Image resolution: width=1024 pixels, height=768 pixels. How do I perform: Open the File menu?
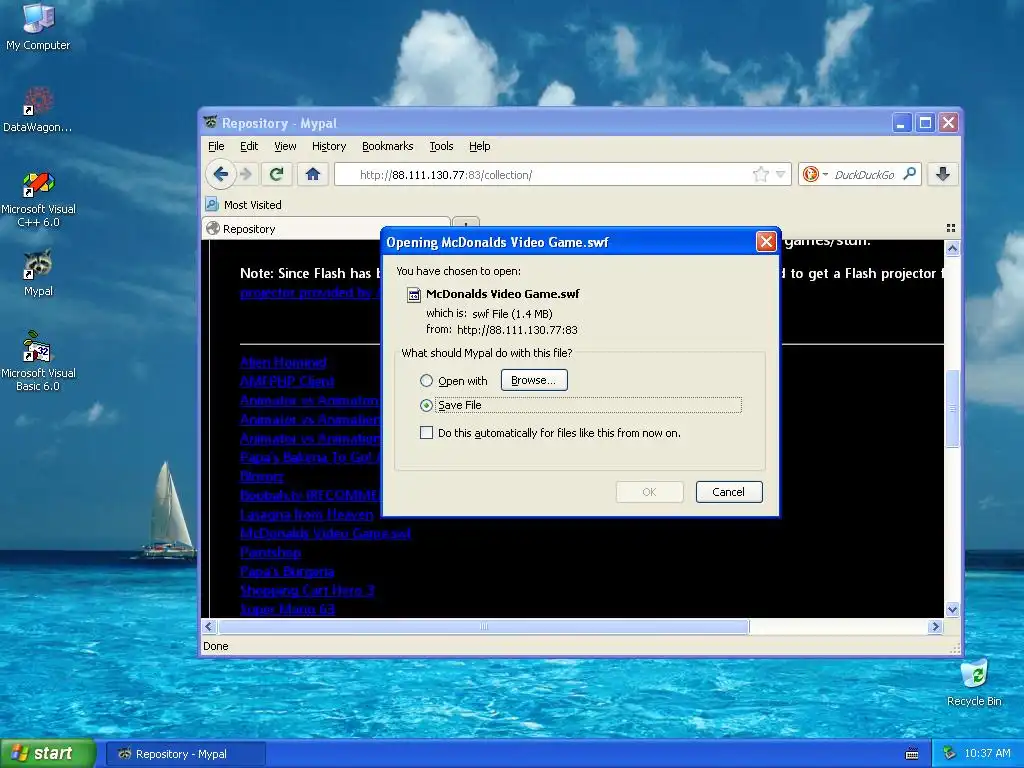[x=216, y=146]
